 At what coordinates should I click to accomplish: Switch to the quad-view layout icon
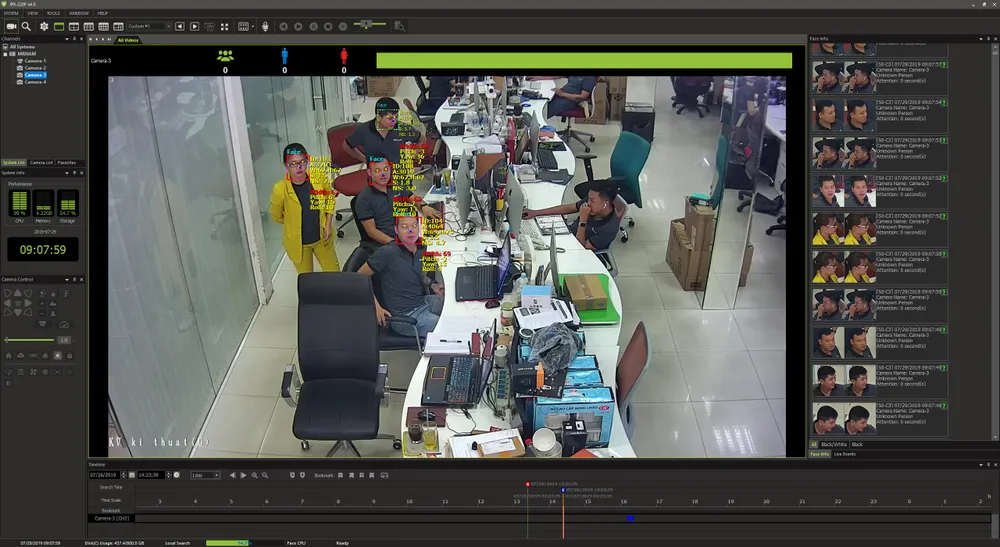click(x=75, y=26)
